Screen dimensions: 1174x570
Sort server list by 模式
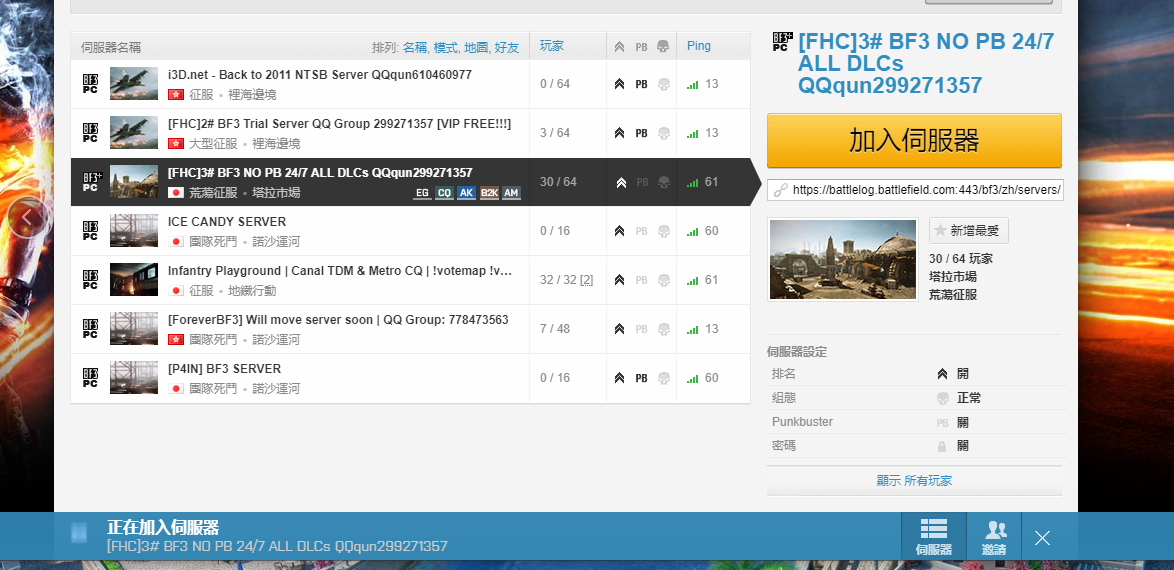click(445, 47)
